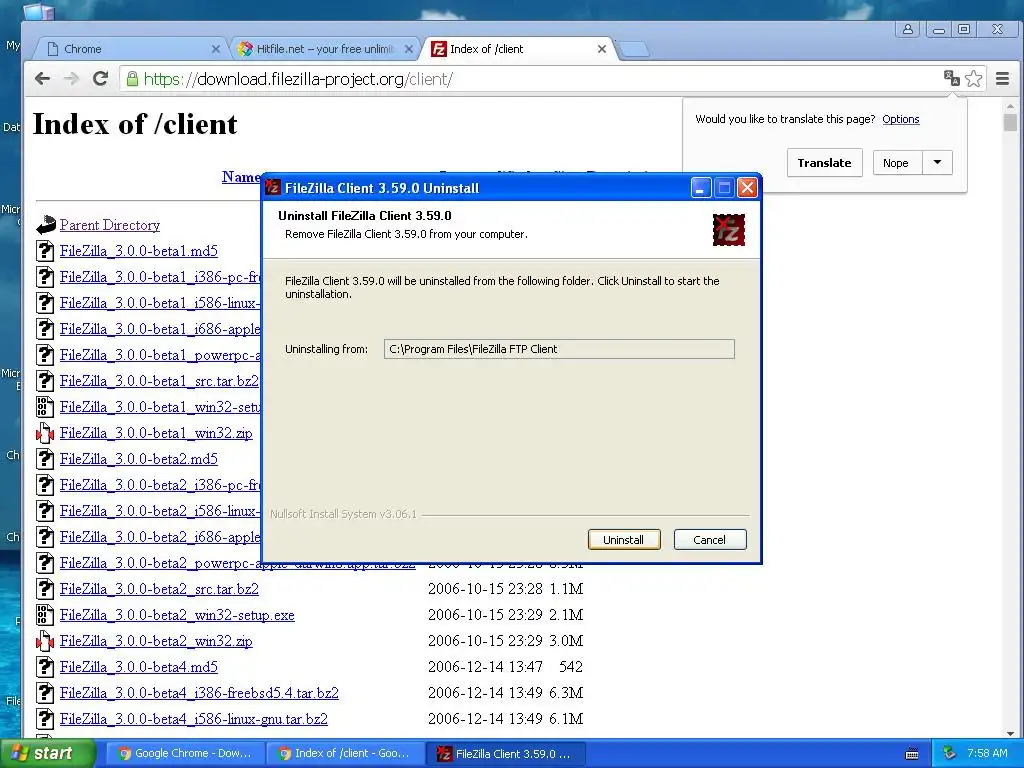The image size is (1024, 768).
Task: Click the archive icon beside FileZilla_3.0.0-beta2_win32.zip
Action: click(x=44, y=641)
